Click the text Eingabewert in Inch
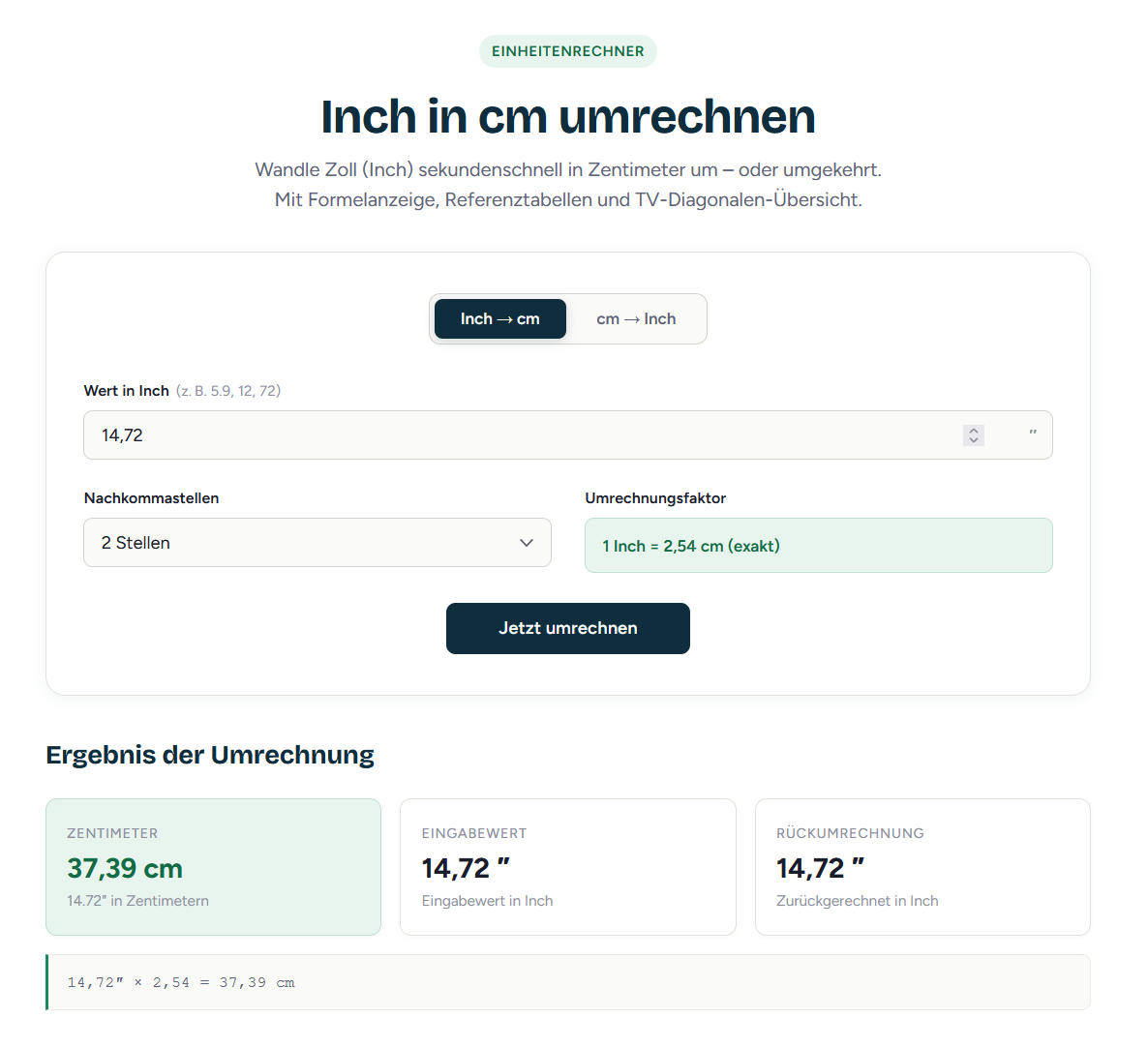Viewport: 1148px width, 1048px height. tap(487, 901)
